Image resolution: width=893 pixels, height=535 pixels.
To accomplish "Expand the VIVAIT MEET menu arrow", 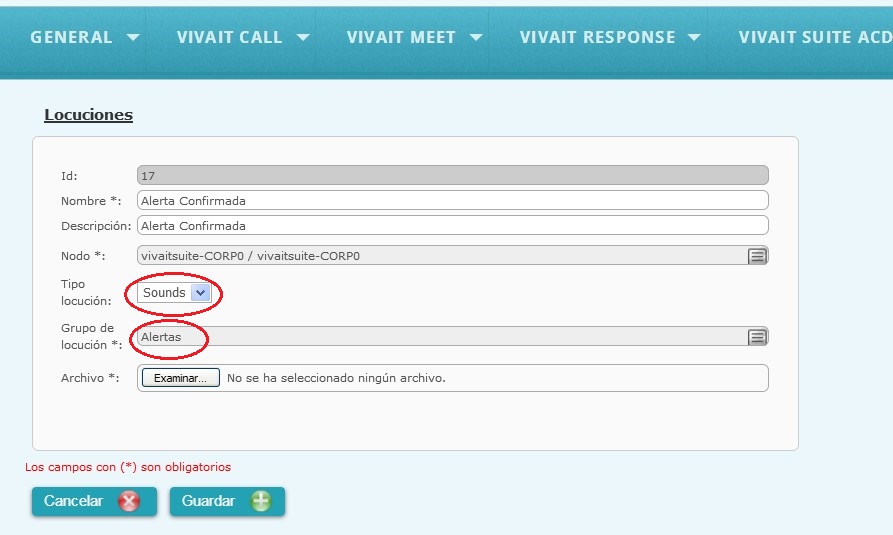I will point(476,38).
